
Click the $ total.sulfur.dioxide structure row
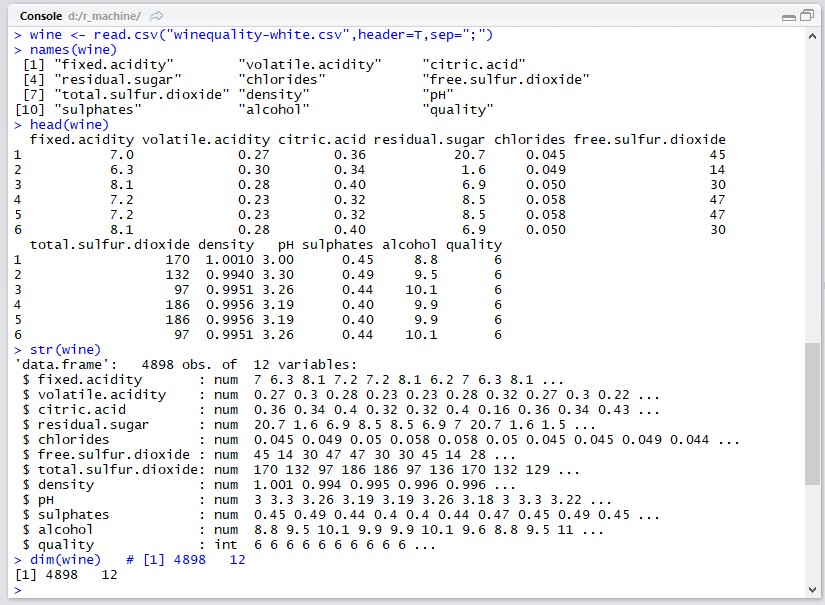[x=301, y=470]
